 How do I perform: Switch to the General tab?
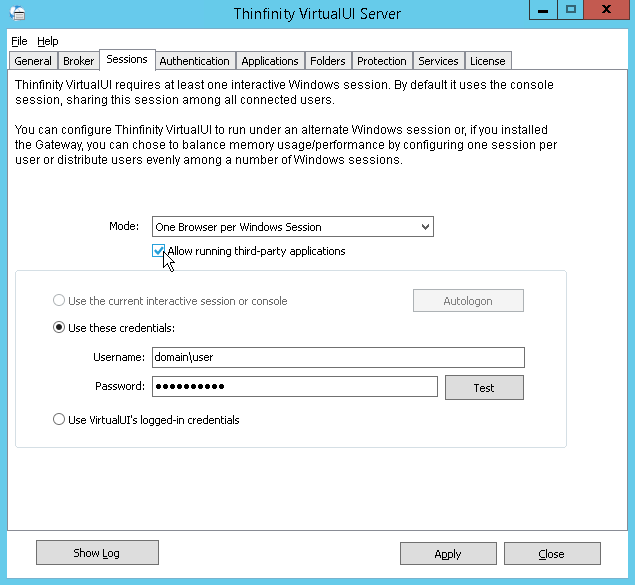click(33, 61)
